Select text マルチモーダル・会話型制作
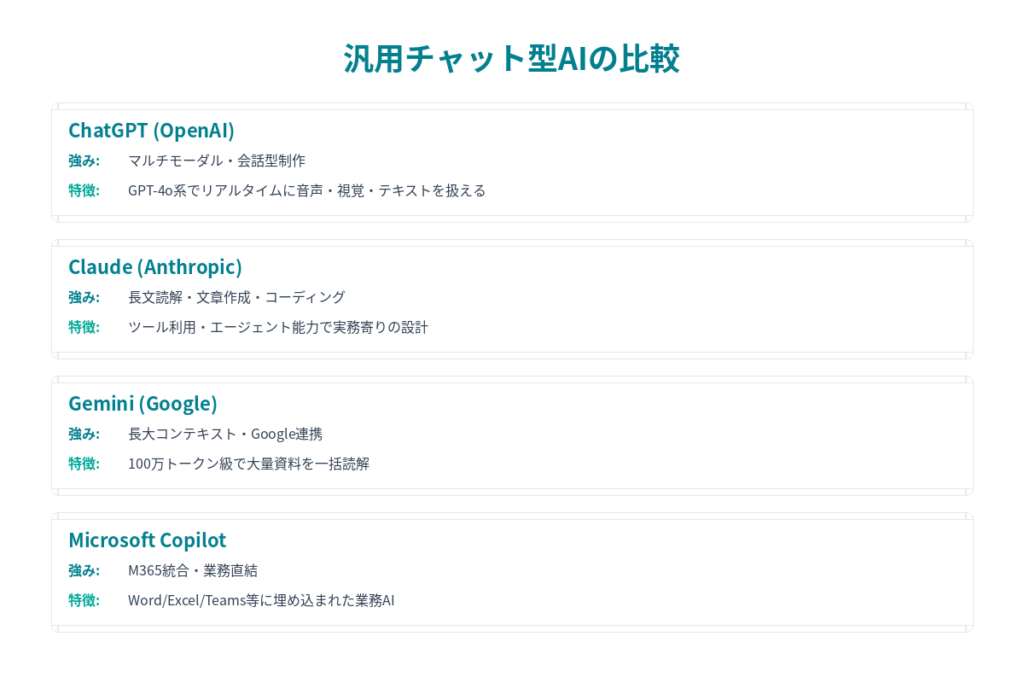1024x683 pixels. [216, 160]
